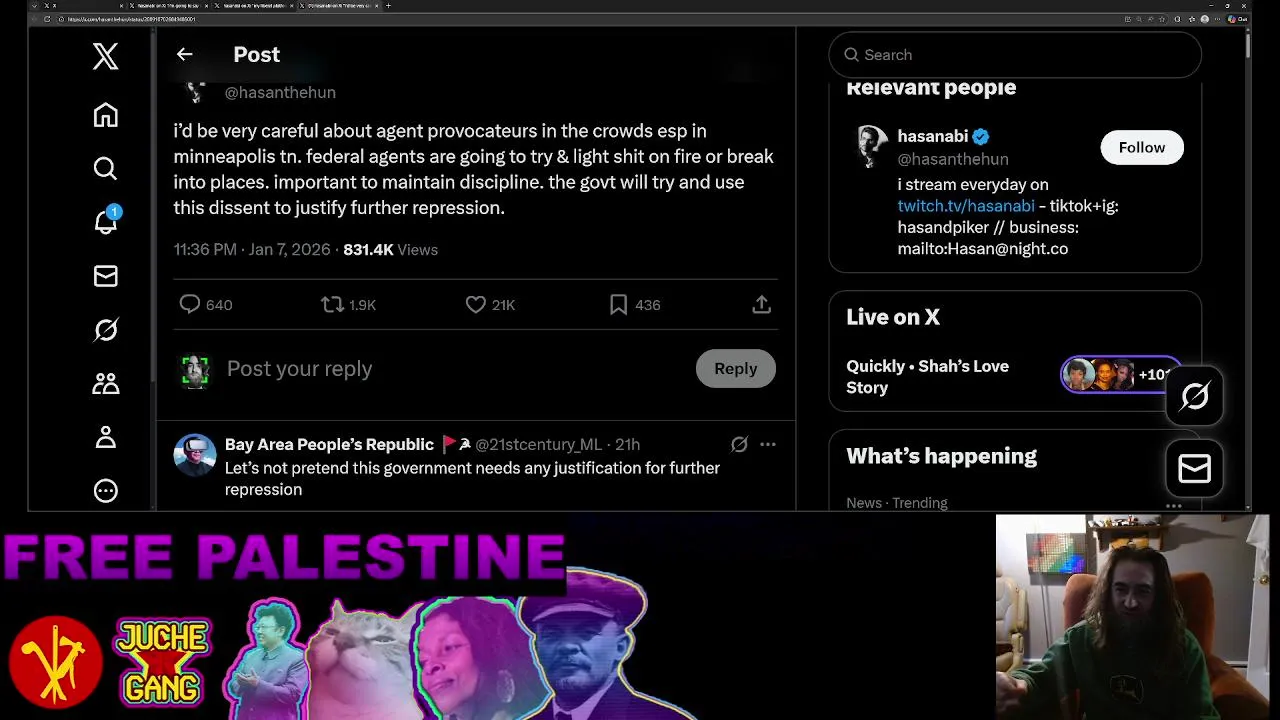Toggle repost on the post with 1.9K reposts
Screen dimensions: 1280x720
(332, 304)
